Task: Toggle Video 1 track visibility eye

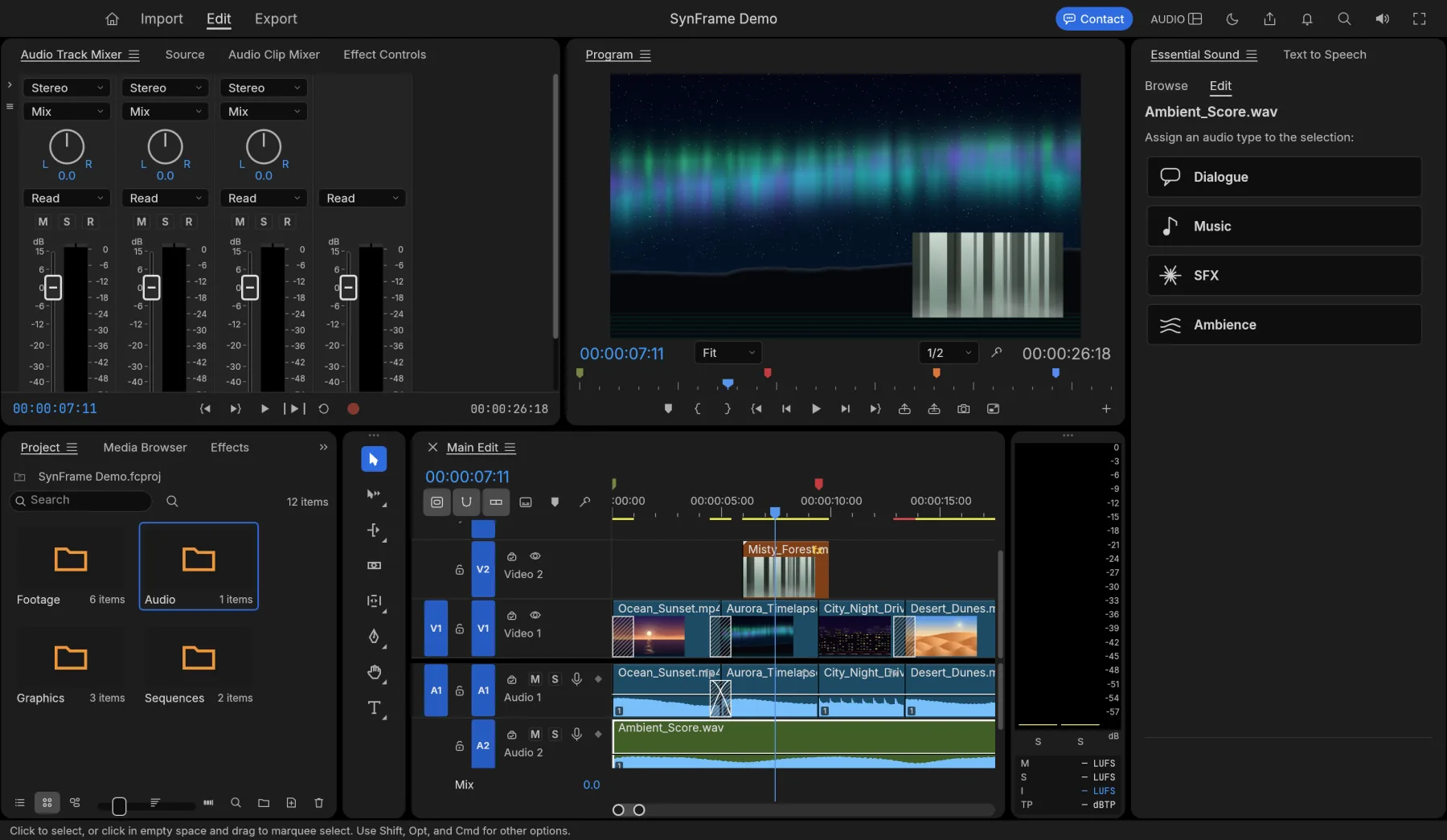Action: point(535,615)
